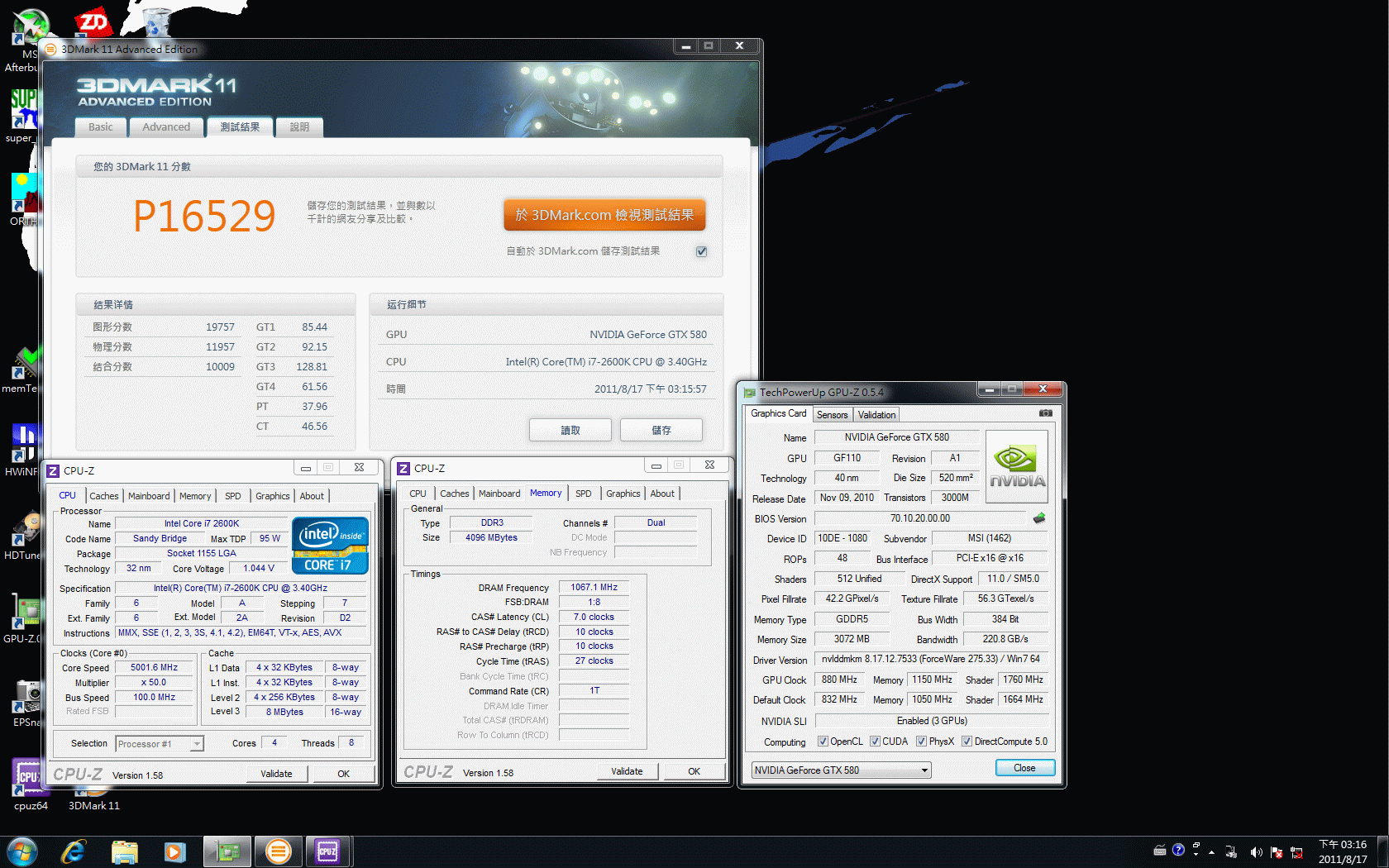The width and height of the screenshot is (1389, 868).
Task: Open the Windows Start menu
Action: (x=22, y=851)
